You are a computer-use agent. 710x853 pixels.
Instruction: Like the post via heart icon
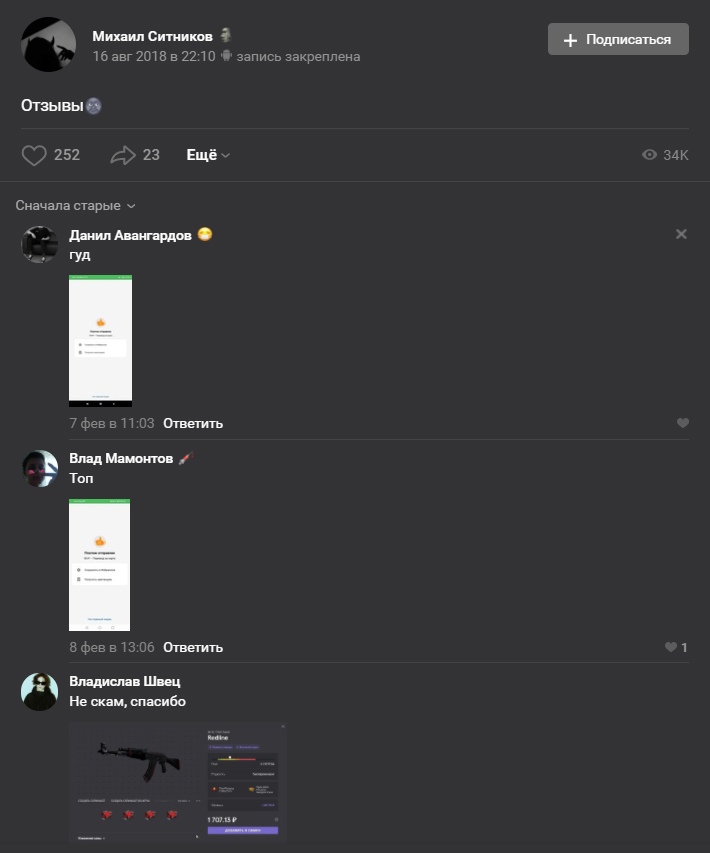tap(34, 155)
